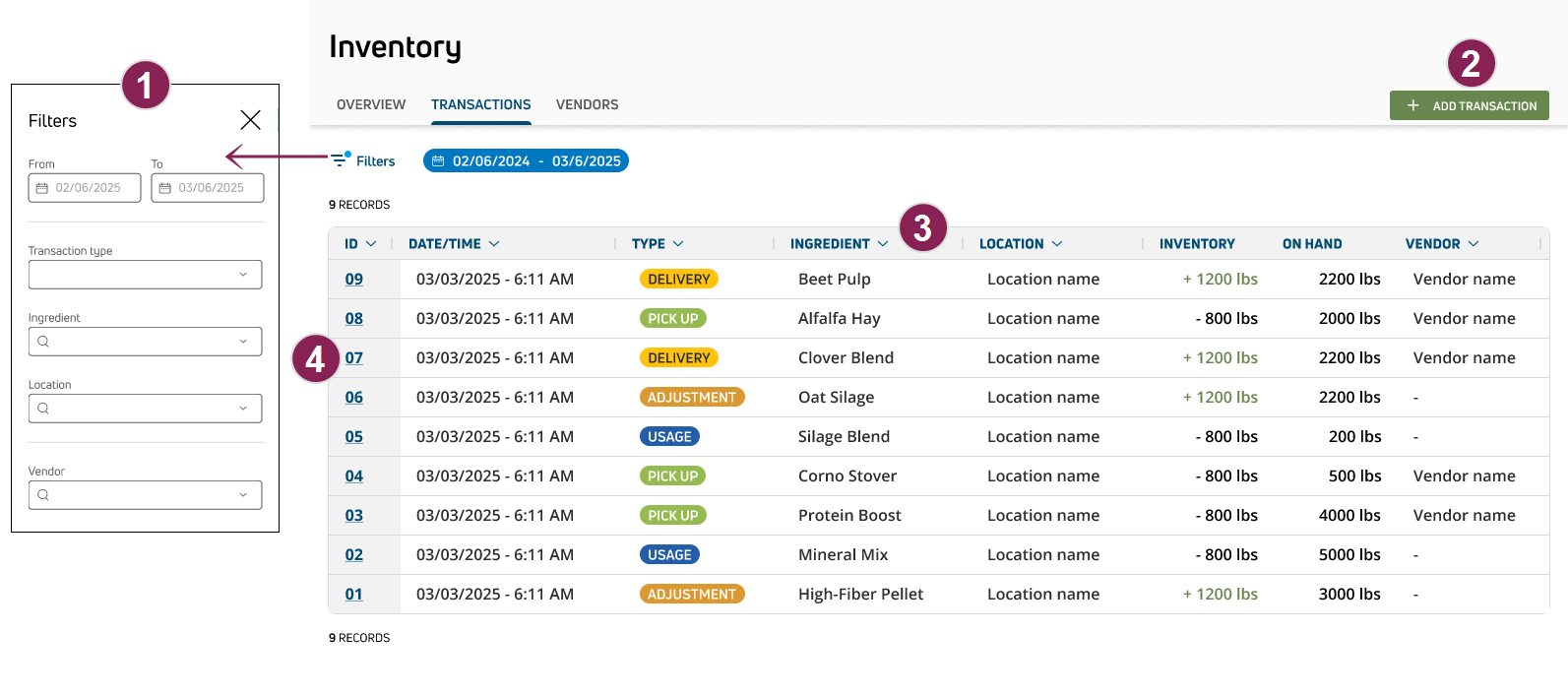Click 3000 lbs on-hand value

[1349, 595]
